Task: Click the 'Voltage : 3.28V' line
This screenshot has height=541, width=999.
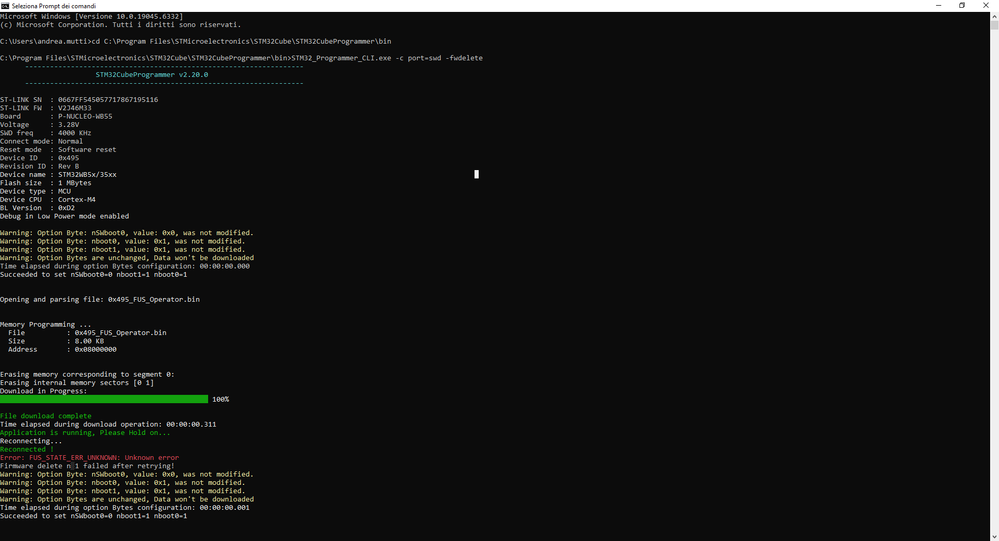Action: (x=40, y=124)
